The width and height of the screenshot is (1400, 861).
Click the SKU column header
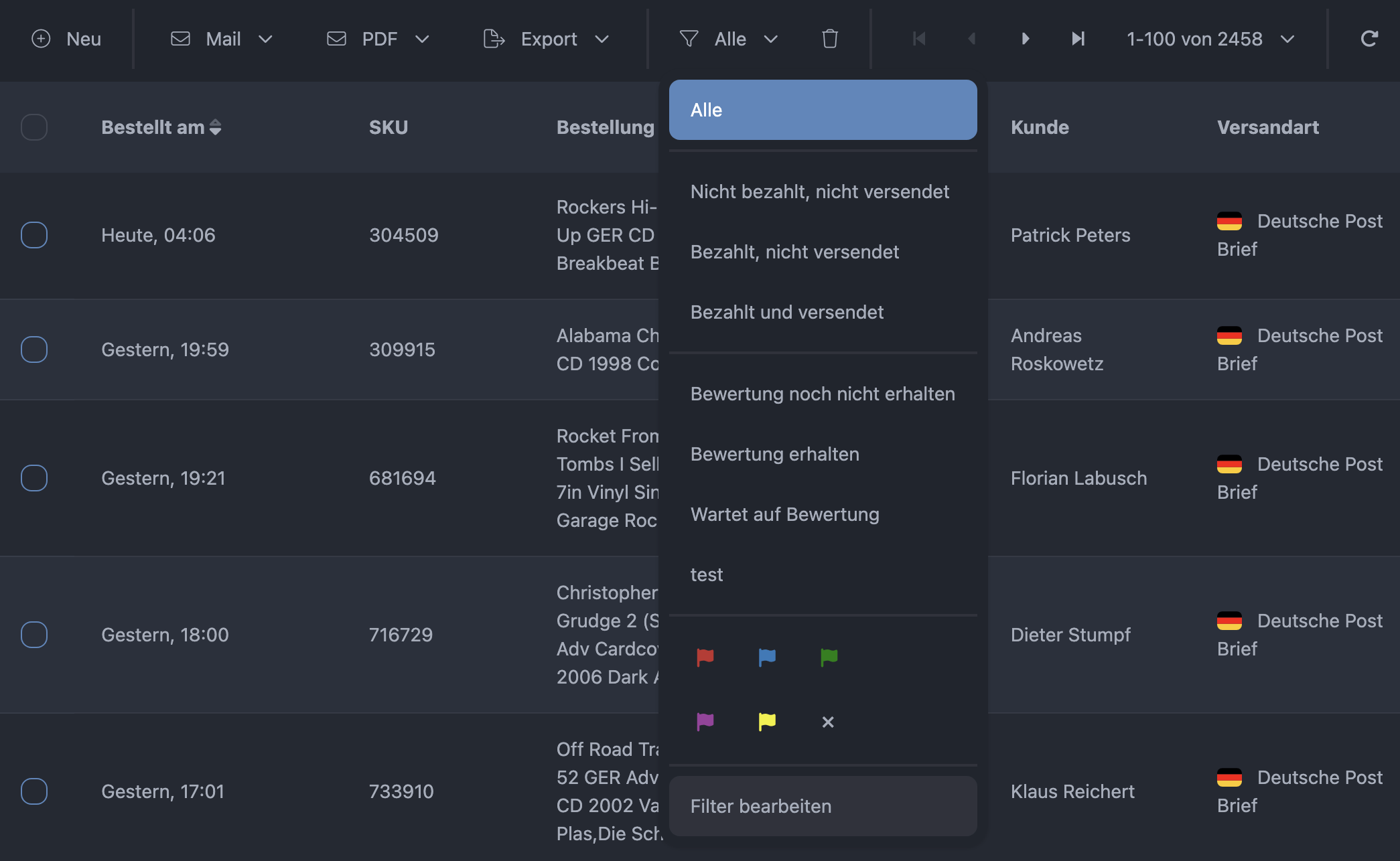389,127
